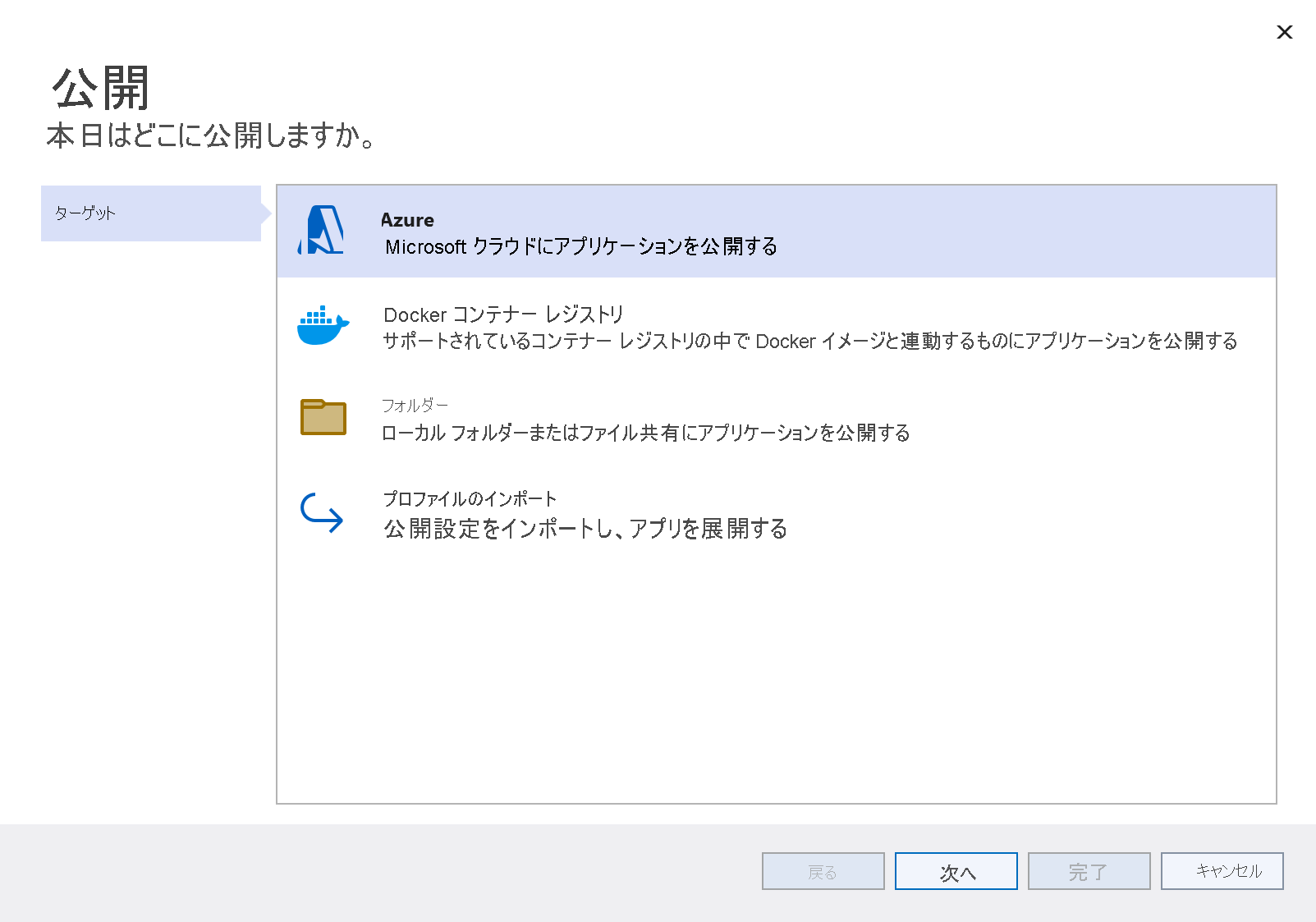Click the 'Microsoft クラウドにアプリケーションを公開する' description

point(581,246)
